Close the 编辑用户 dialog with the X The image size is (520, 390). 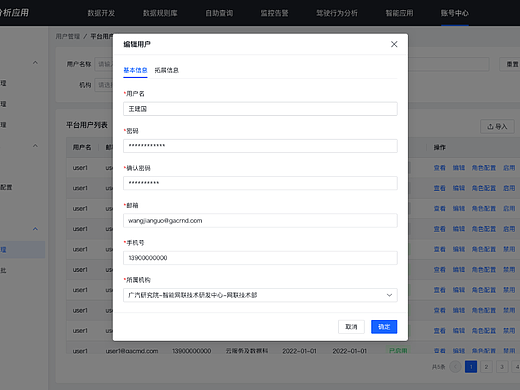pos(394,44)
